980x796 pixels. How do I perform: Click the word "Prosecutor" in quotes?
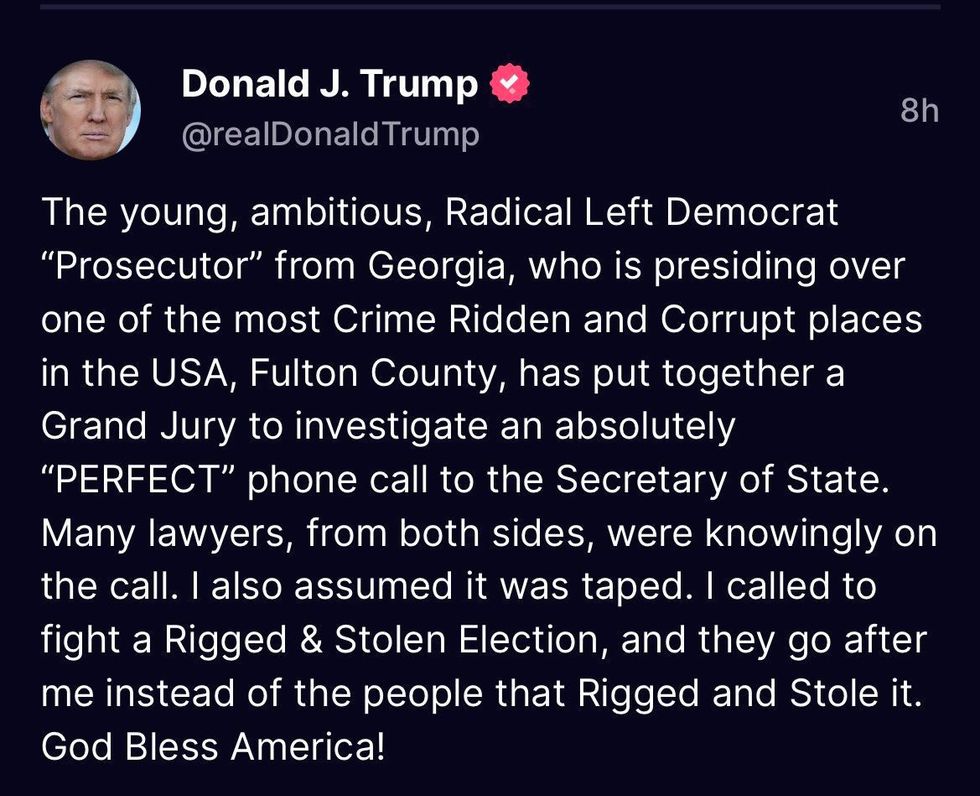[x=154, y=266]
